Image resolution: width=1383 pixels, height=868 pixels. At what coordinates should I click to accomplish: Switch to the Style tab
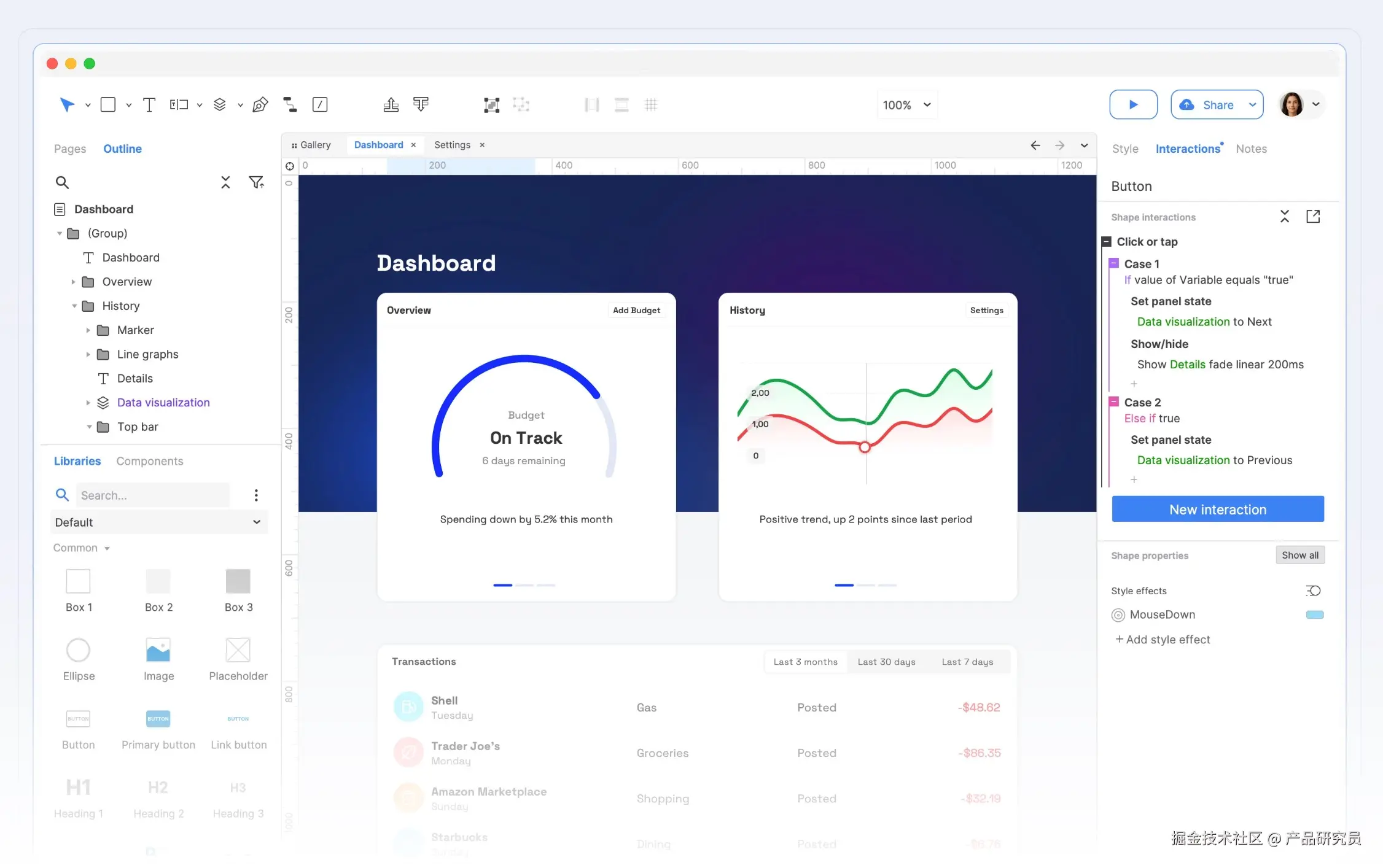click(x=1124, y=149)
